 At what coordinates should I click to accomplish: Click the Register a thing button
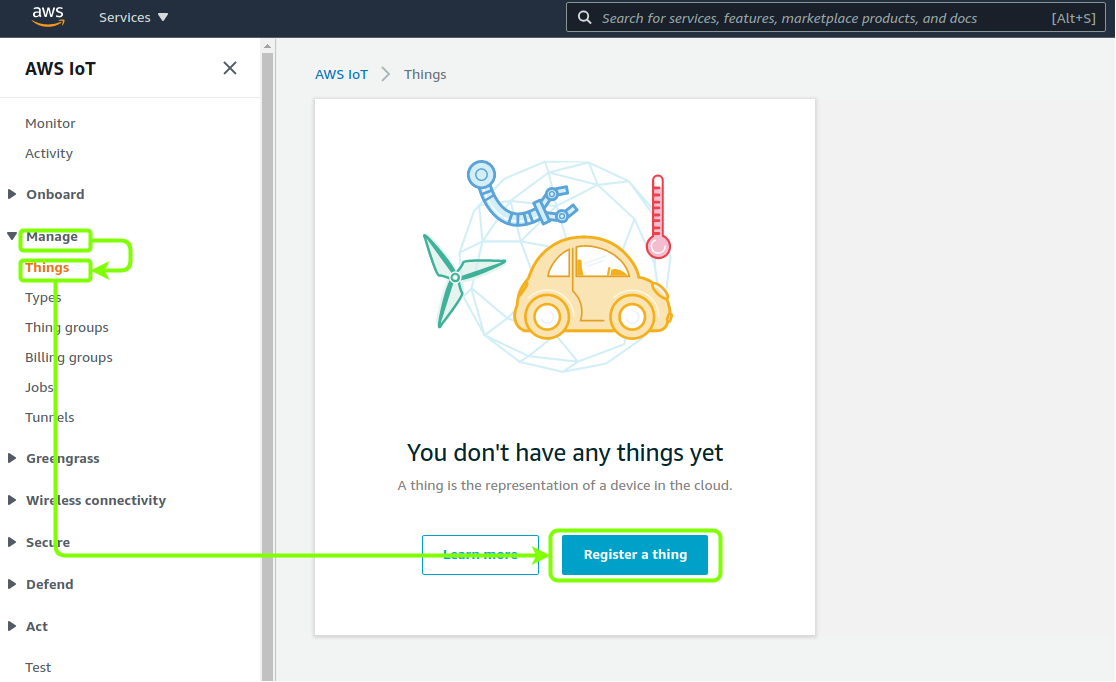tap(635, 555)
